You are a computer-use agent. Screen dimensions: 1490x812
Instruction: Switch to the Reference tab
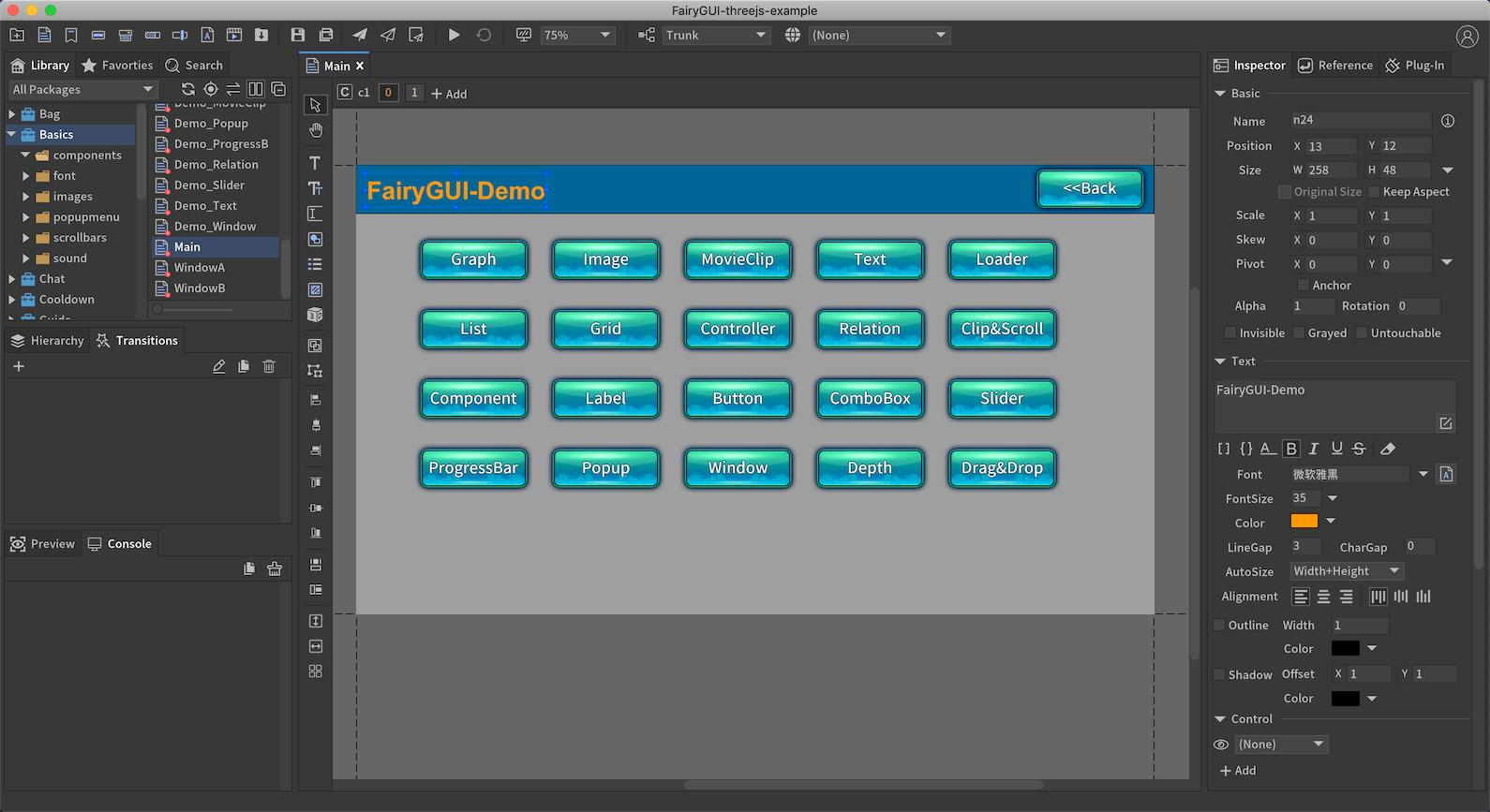1335,66
